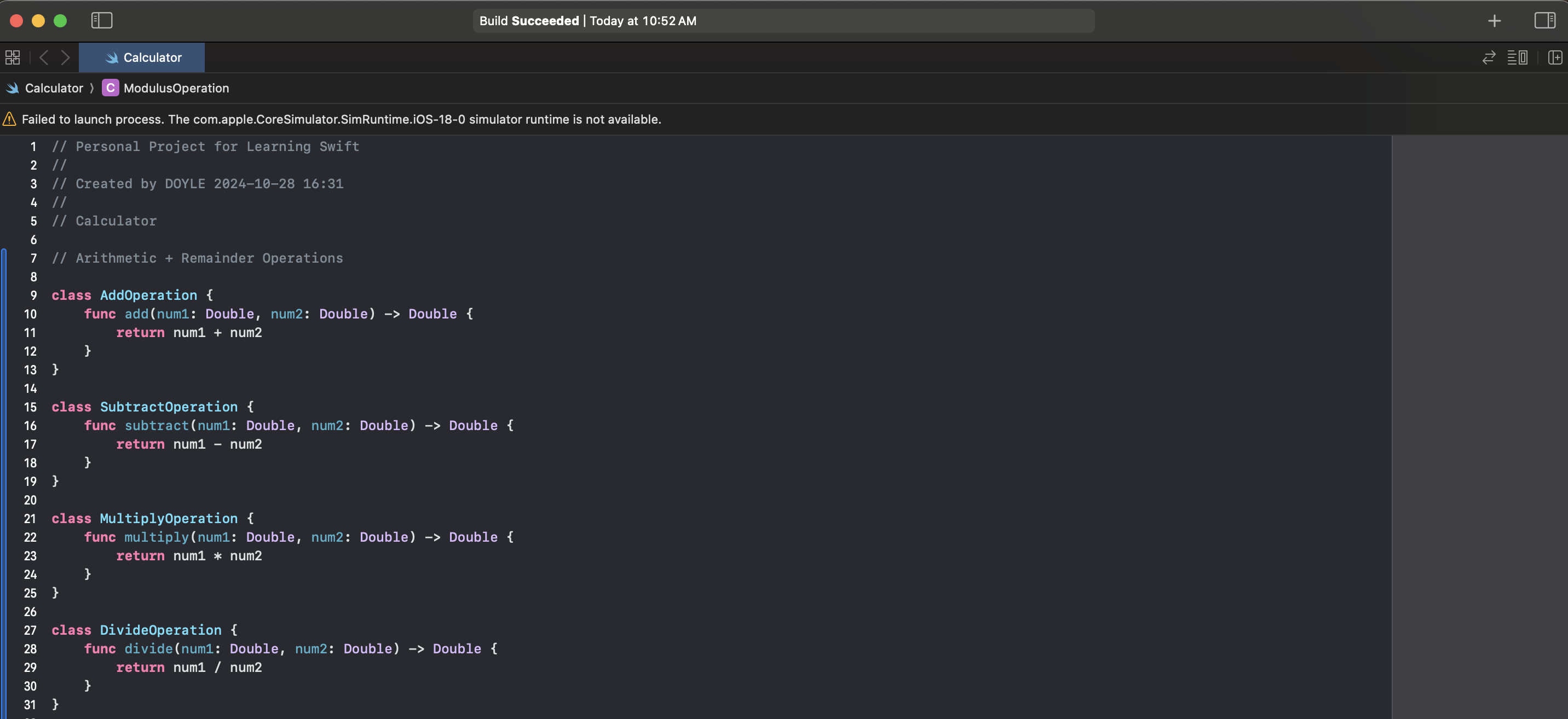Click the divide function name

click(x=148, y=649)
